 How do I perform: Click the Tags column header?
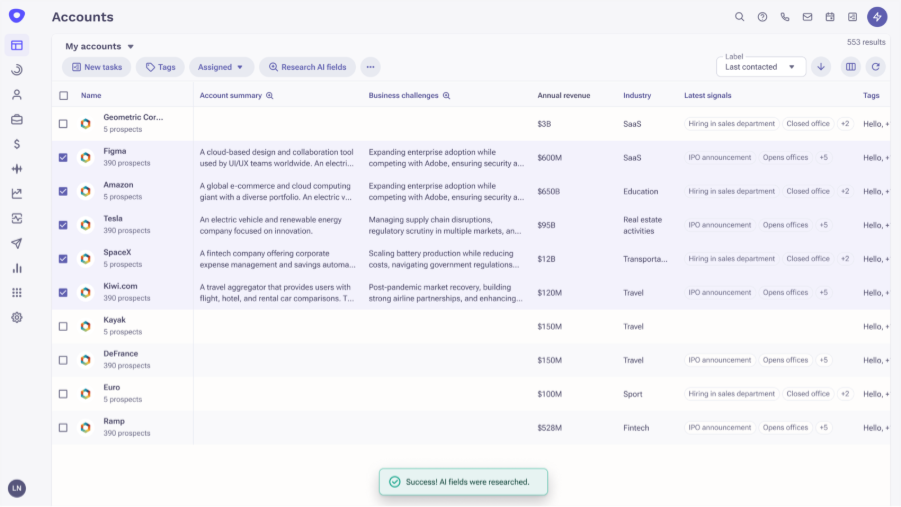click(x=871, y=95)
